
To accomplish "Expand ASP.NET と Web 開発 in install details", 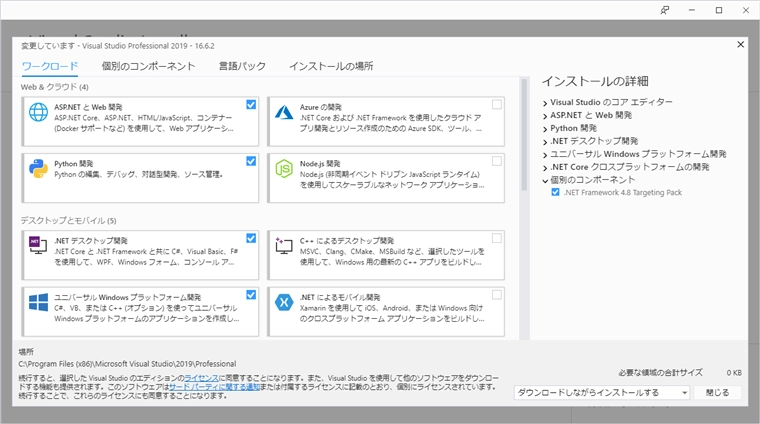I will [545, 116].
